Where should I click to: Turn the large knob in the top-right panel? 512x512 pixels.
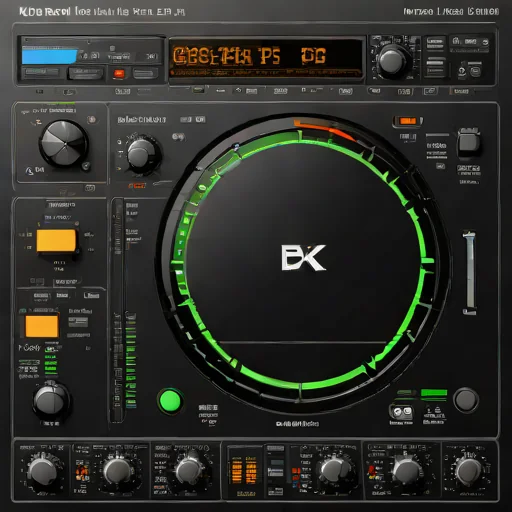[x=391, y=61]
